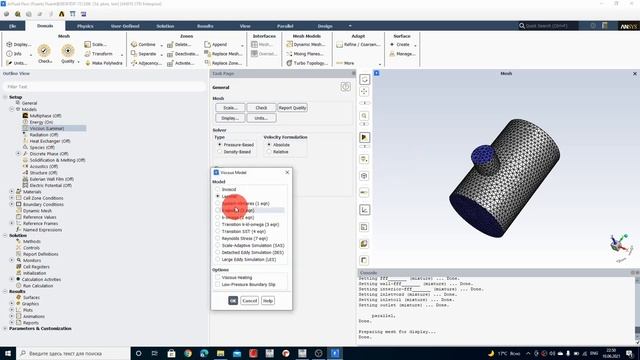The image size is (640, 360).
Task: Enable the Viscous Heating checkbox
Action: point(218,278)
